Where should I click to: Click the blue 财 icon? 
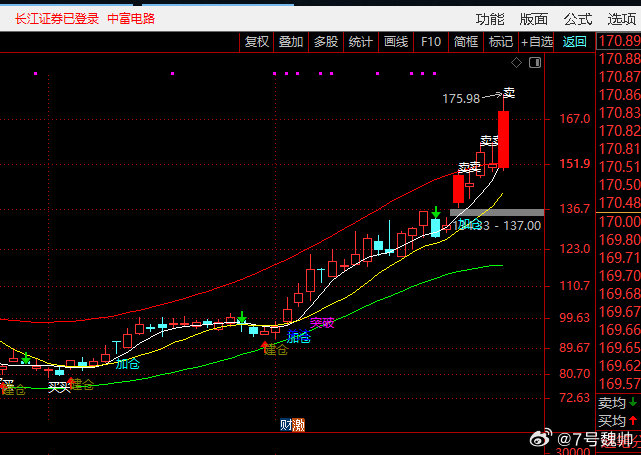coord(286,425)
